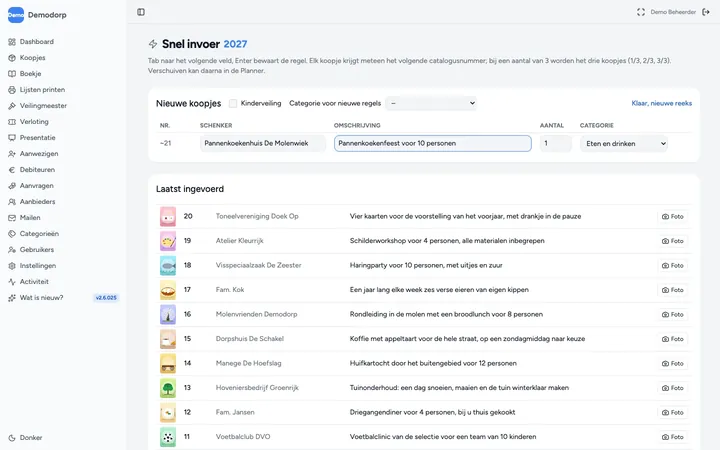This screenshot has width=720, height=450.
Task: Open Lijsten printen in the sidebar
Action: point(42,90)
